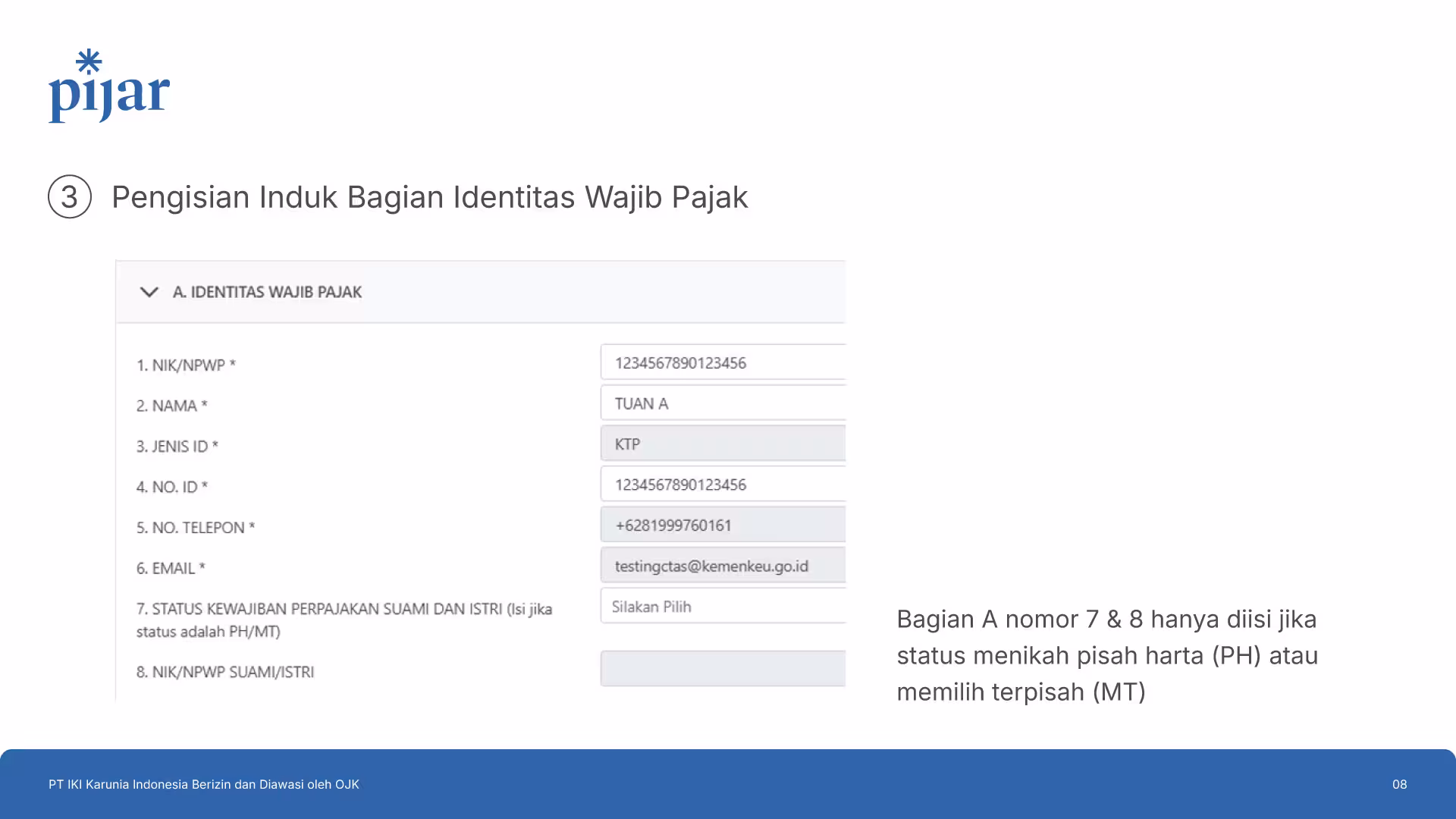Viewport: 1456px width, 819px height.
Task: Click the label 3. JENIS ID *
Action: (177, 447)
